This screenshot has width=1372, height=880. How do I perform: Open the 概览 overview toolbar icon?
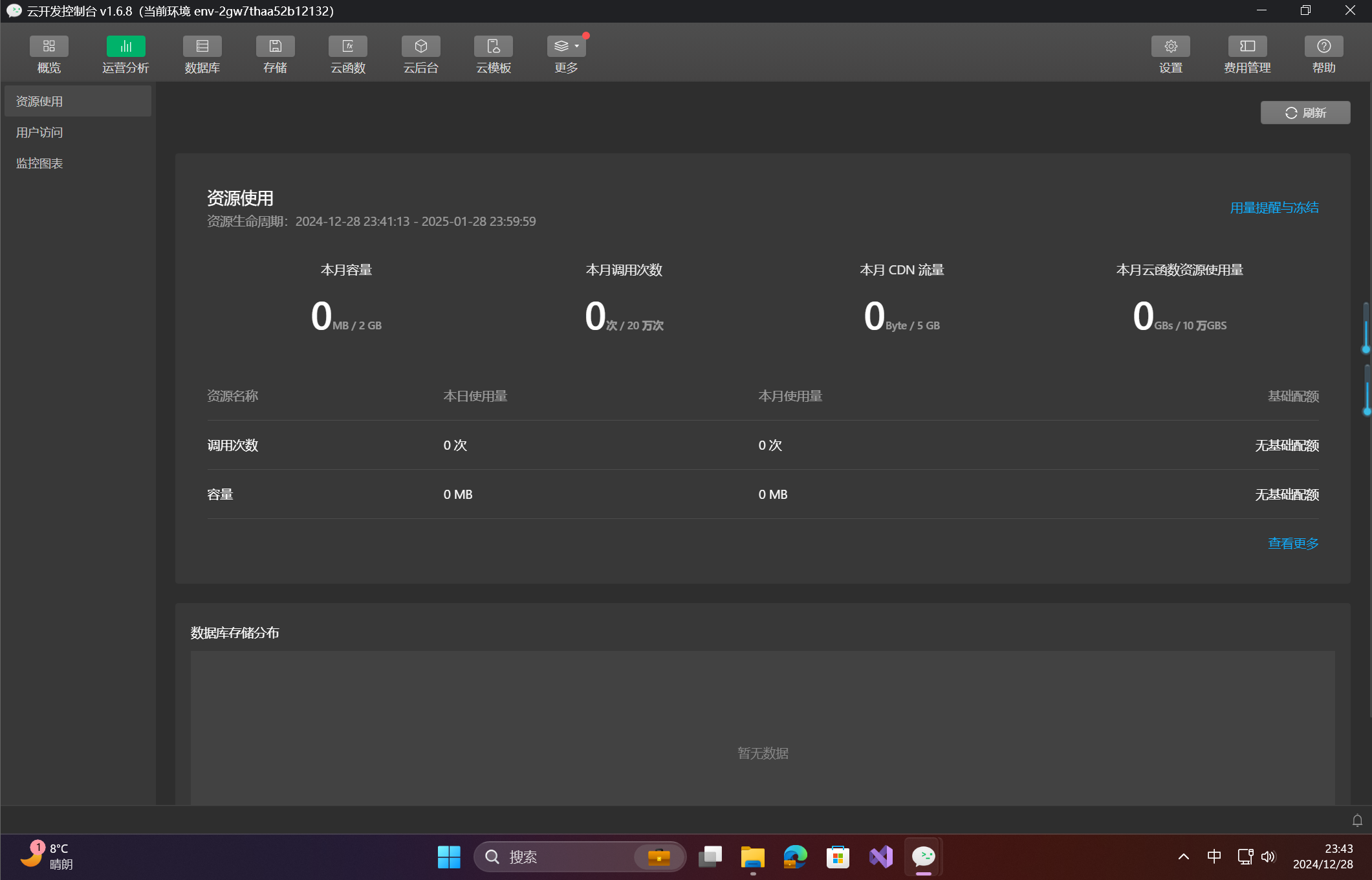[49, 47]
